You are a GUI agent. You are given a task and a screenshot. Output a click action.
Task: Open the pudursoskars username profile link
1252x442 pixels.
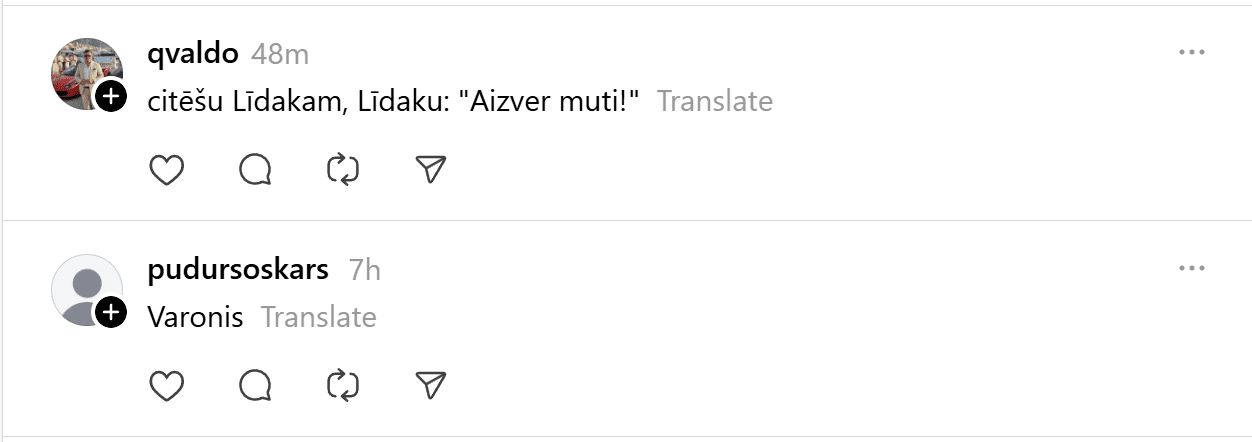[238, 269]
